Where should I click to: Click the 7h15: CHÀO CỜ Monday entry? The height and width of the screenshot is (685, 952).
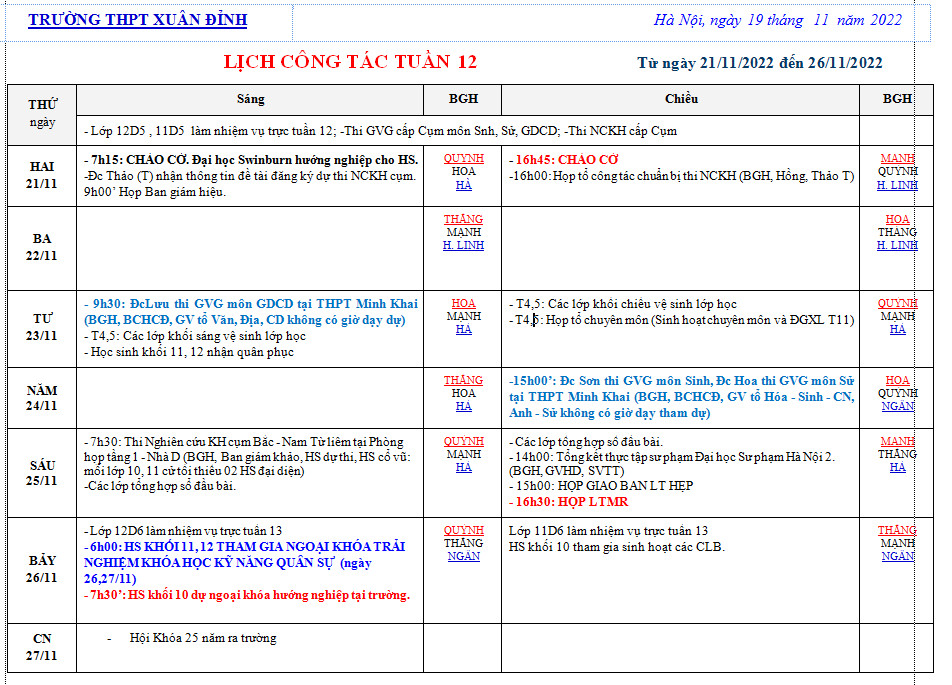251,160
